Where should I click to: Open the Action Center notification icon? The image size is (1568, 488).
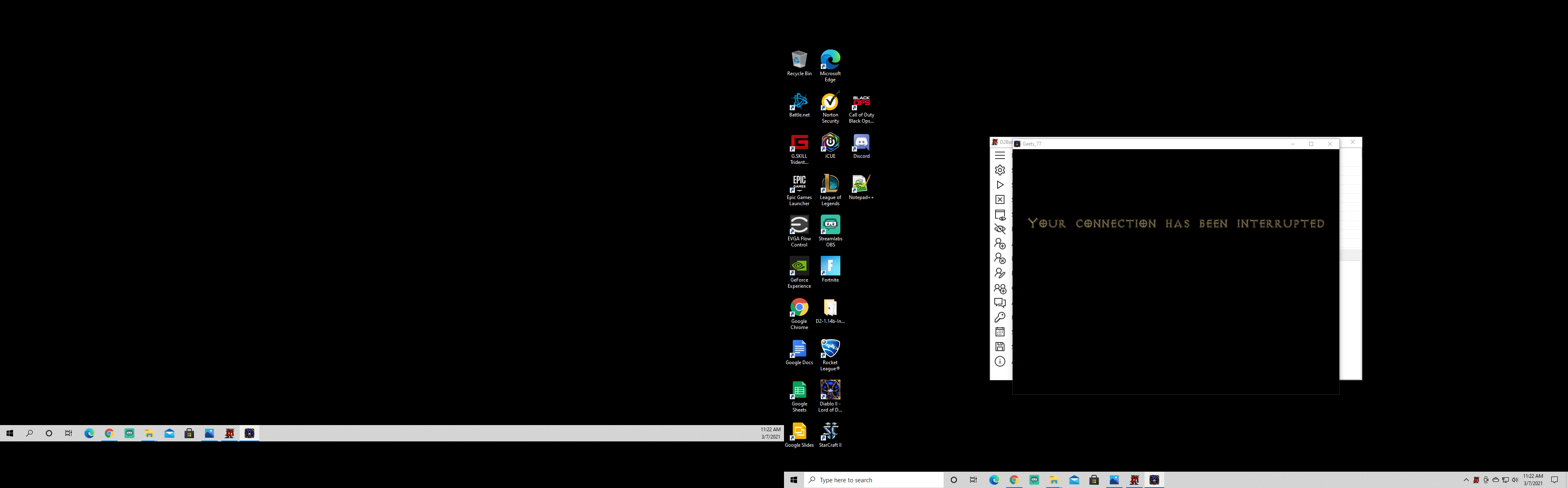[1554, 480]
